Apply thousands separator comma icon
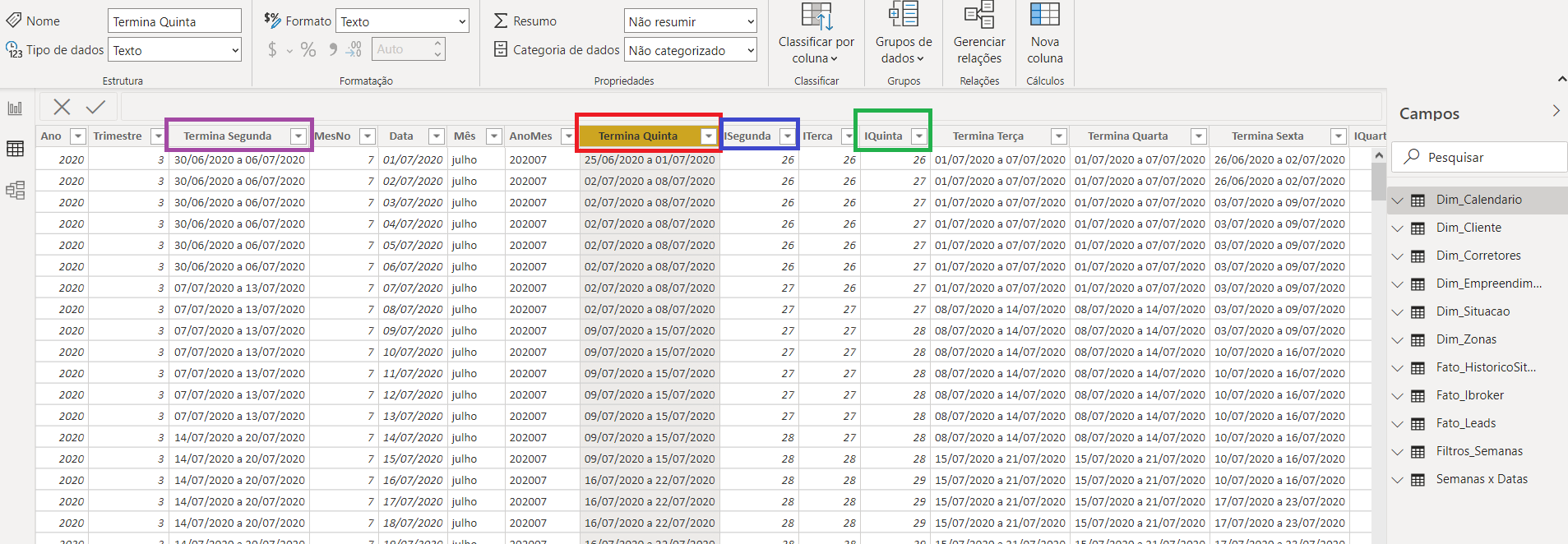1568x544 pixels. [332, 49]
